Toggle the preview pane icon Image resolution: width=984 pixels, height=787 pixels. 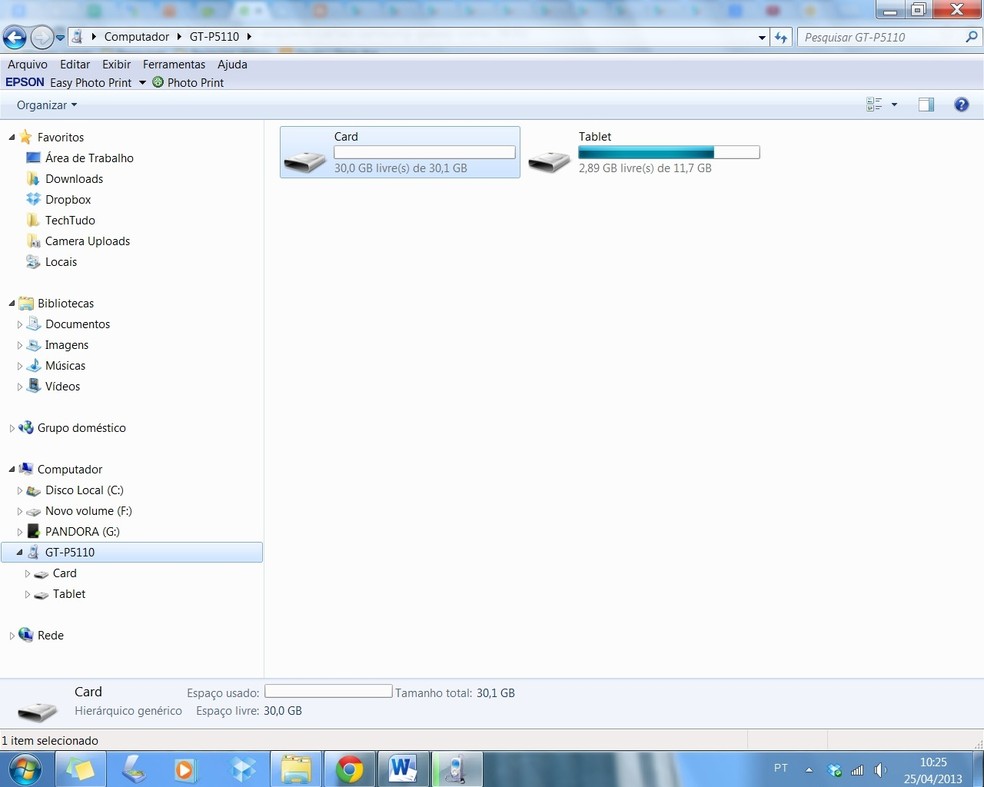[x=926, y=105]
